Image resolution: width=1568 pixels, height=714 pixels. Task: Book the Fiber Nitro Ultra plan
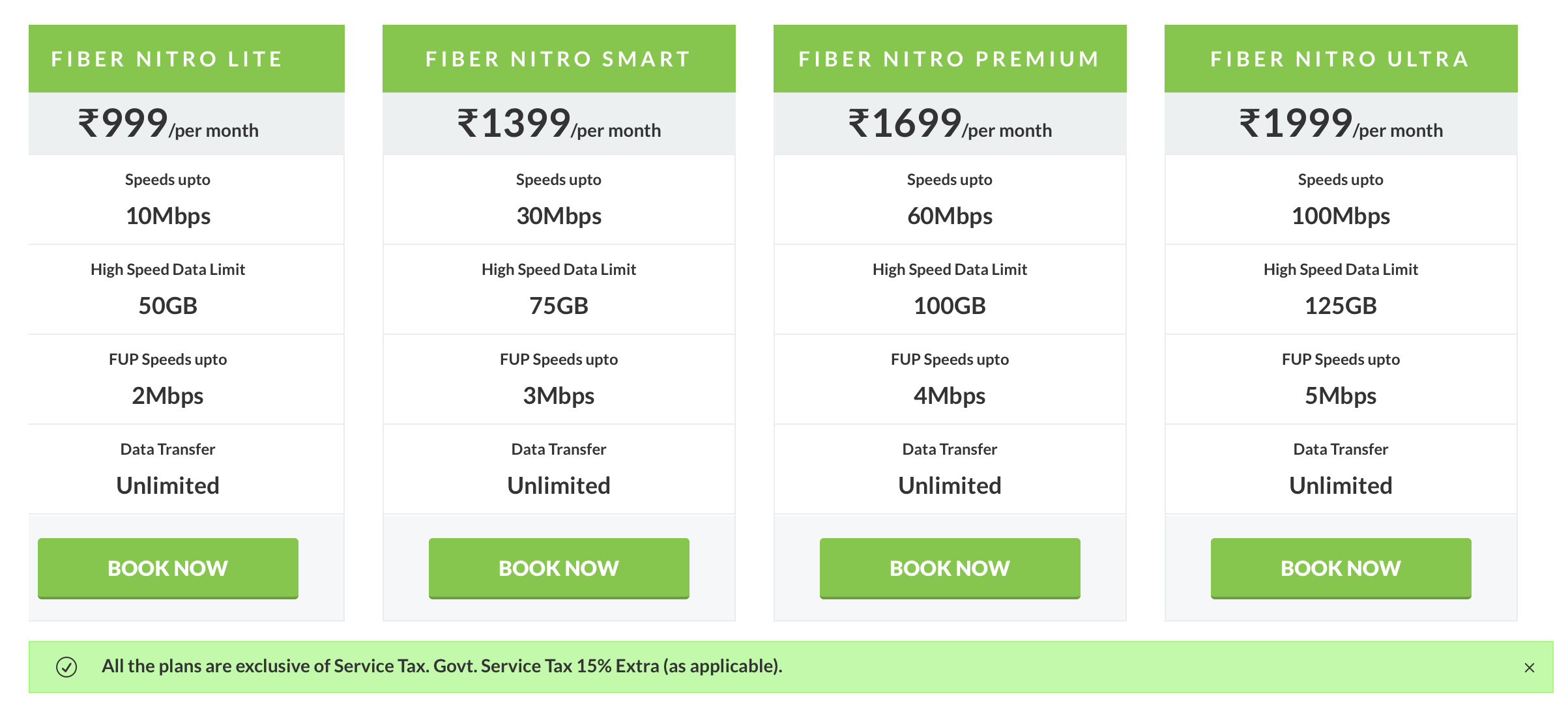pyautogui.click(x=1341, y=568)
